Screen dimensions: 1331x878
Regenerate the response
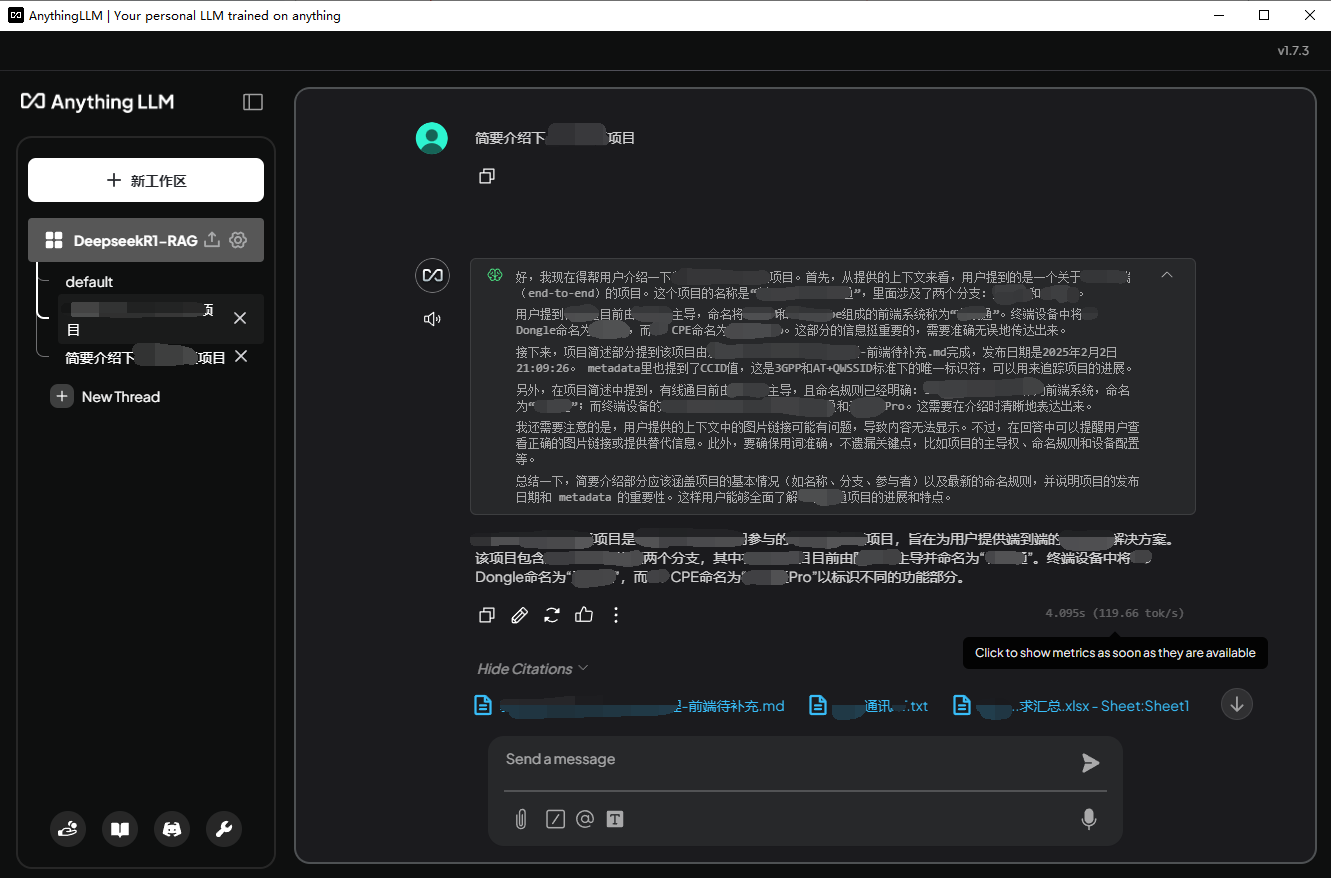(x=552, y=615)
